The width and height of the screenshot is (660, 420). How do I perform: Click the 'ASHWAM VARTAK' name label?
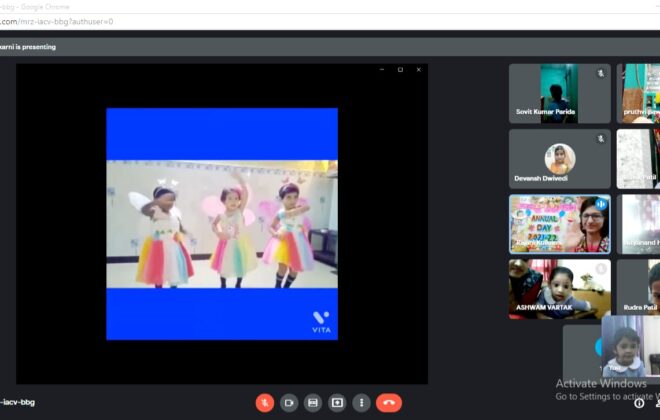544,307
